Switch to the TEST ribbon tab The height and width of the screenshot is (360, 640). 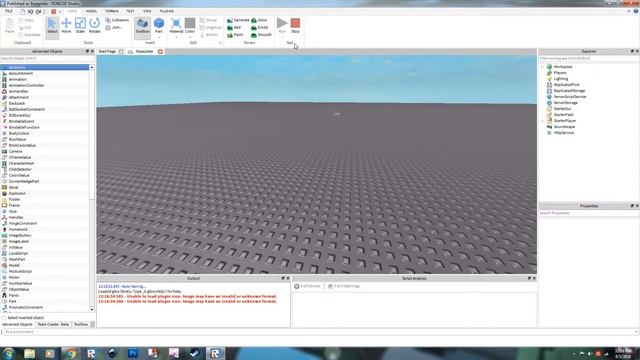[130, 11]
